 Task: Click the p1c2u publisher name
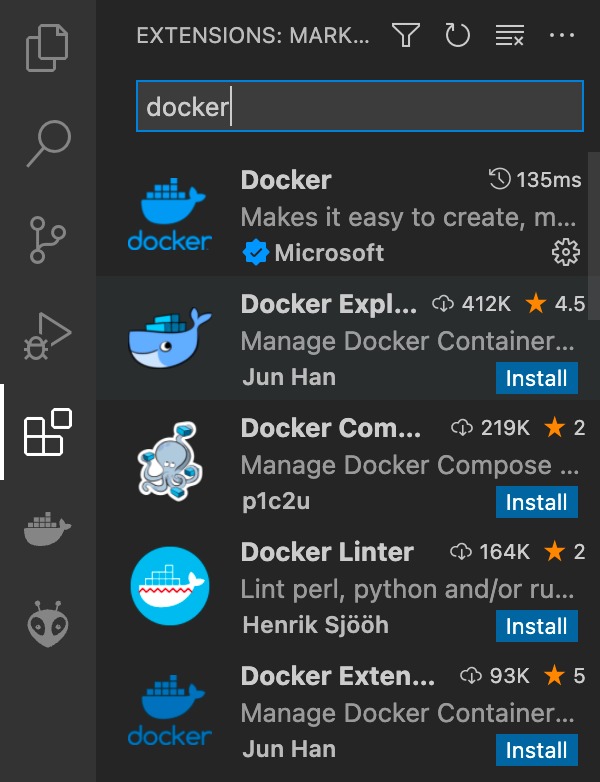click(276, 501)
